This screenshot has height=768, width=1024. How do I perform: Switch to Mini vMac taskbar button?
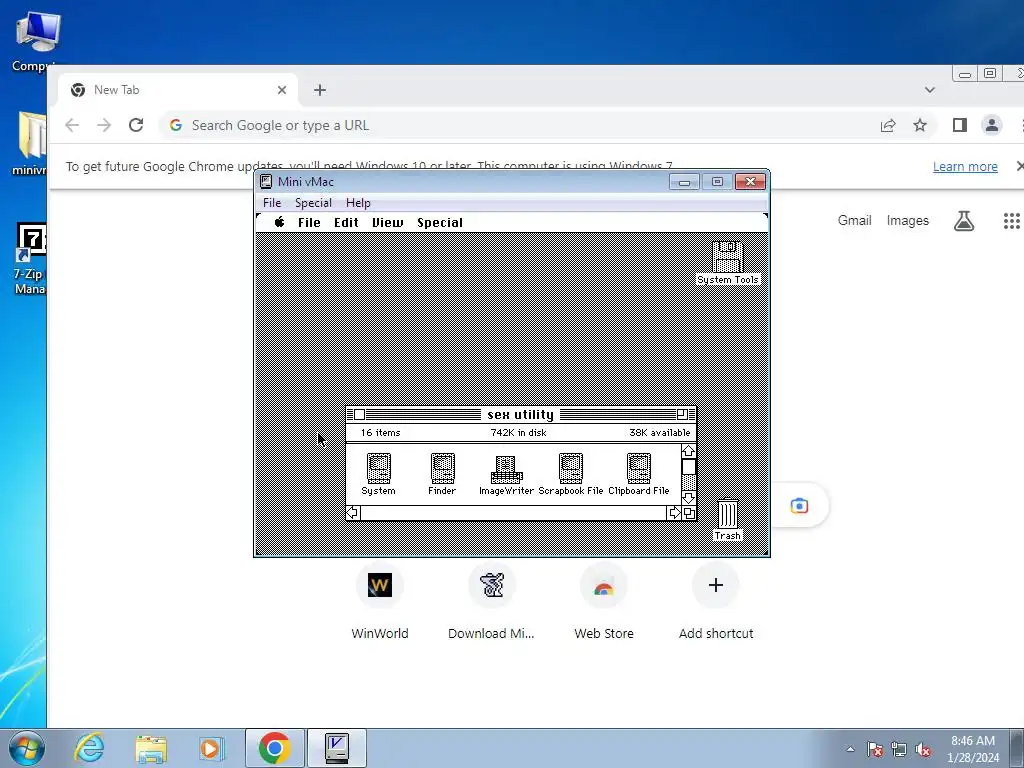pos(336,748)
